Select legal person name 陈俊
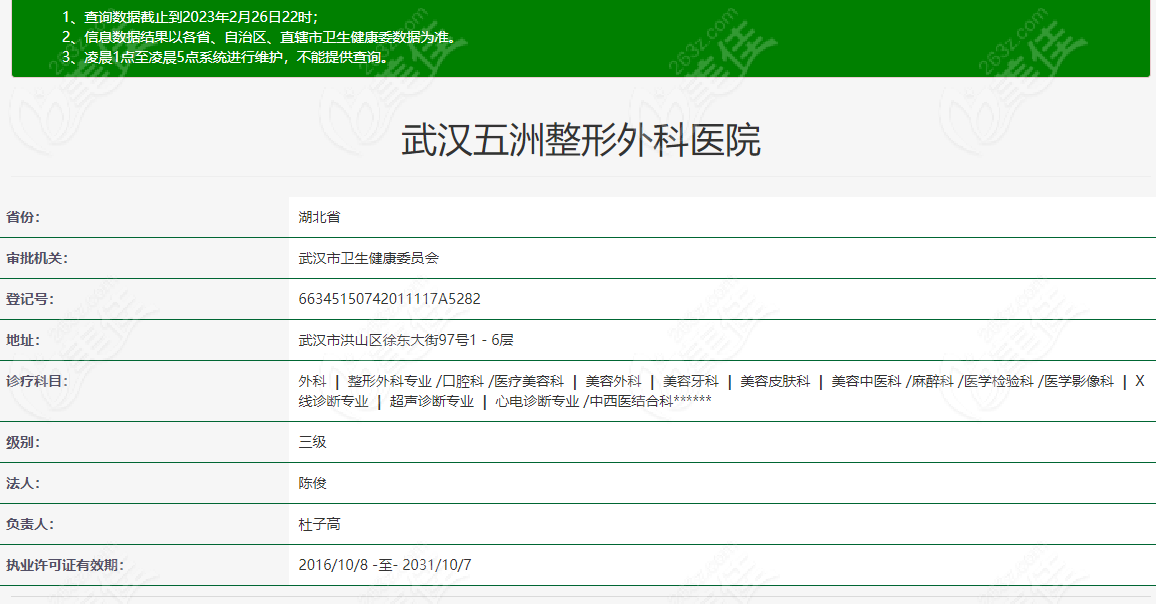Viewport: 1156px width, 604px height. tap(313, 484)
